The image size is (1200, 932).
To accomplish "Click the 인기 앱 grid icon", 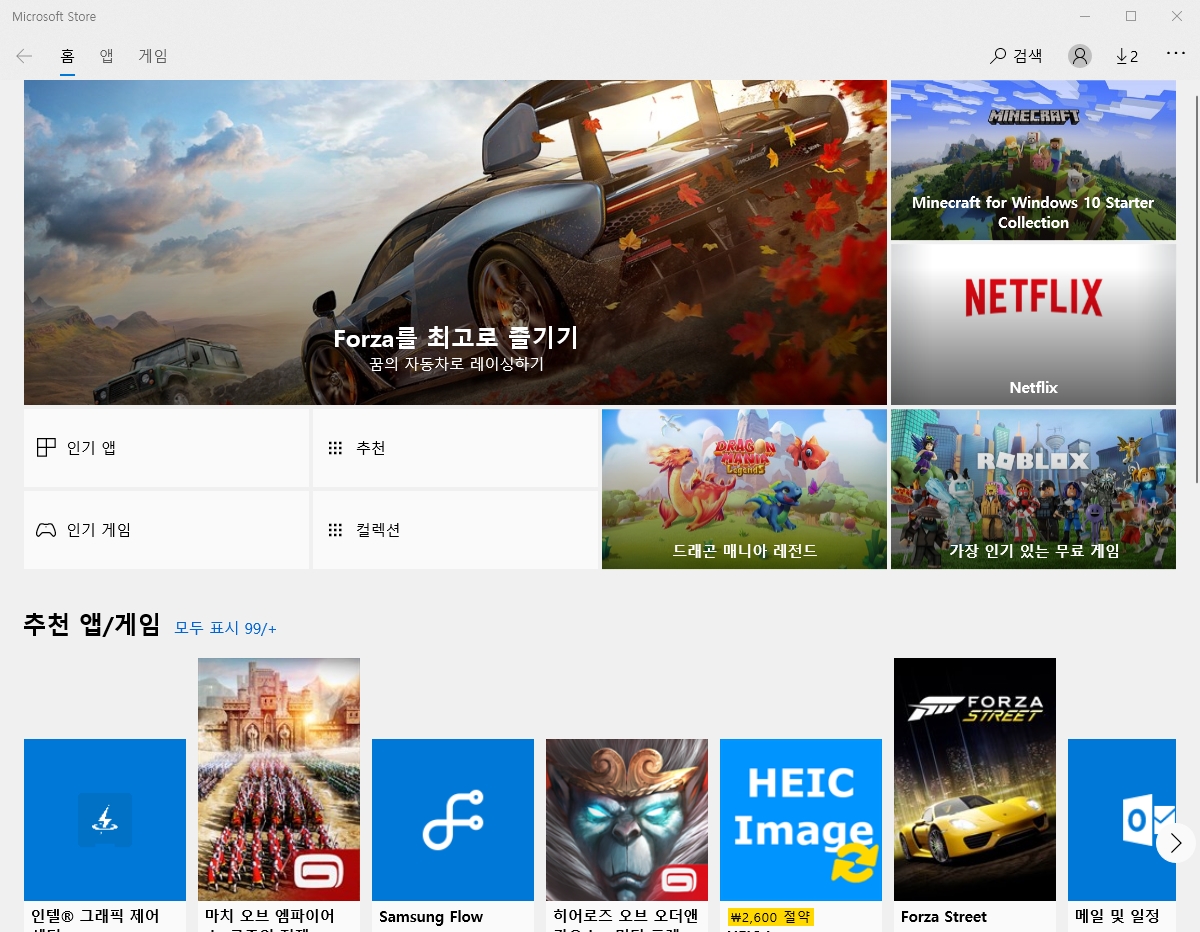I will coord(46,447).
